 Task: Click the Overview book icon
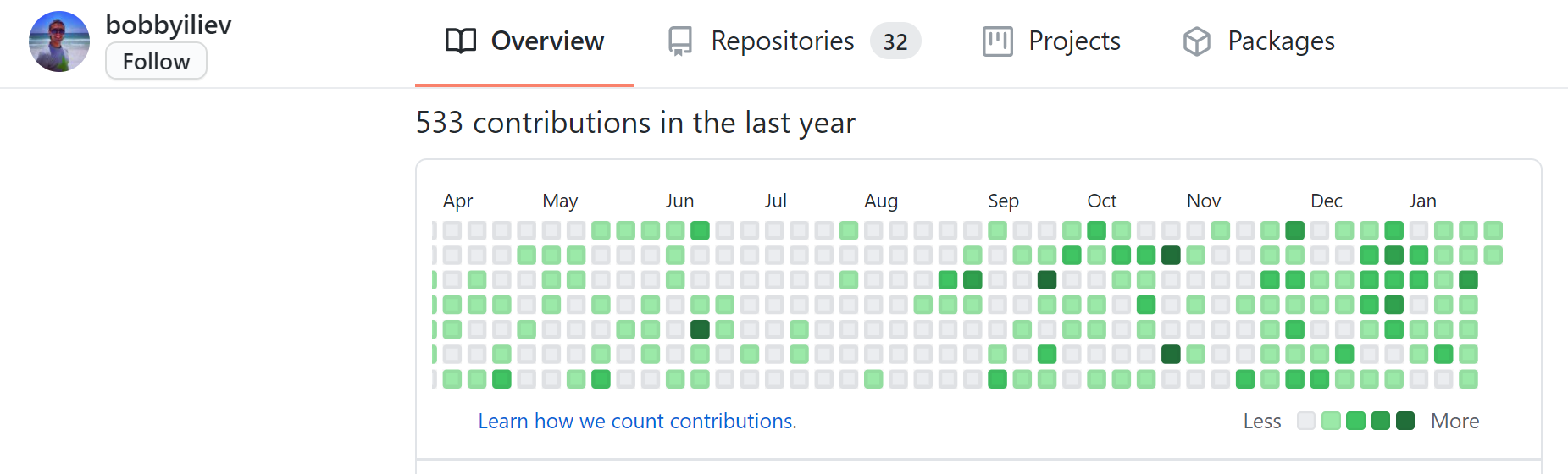point(461,41)
